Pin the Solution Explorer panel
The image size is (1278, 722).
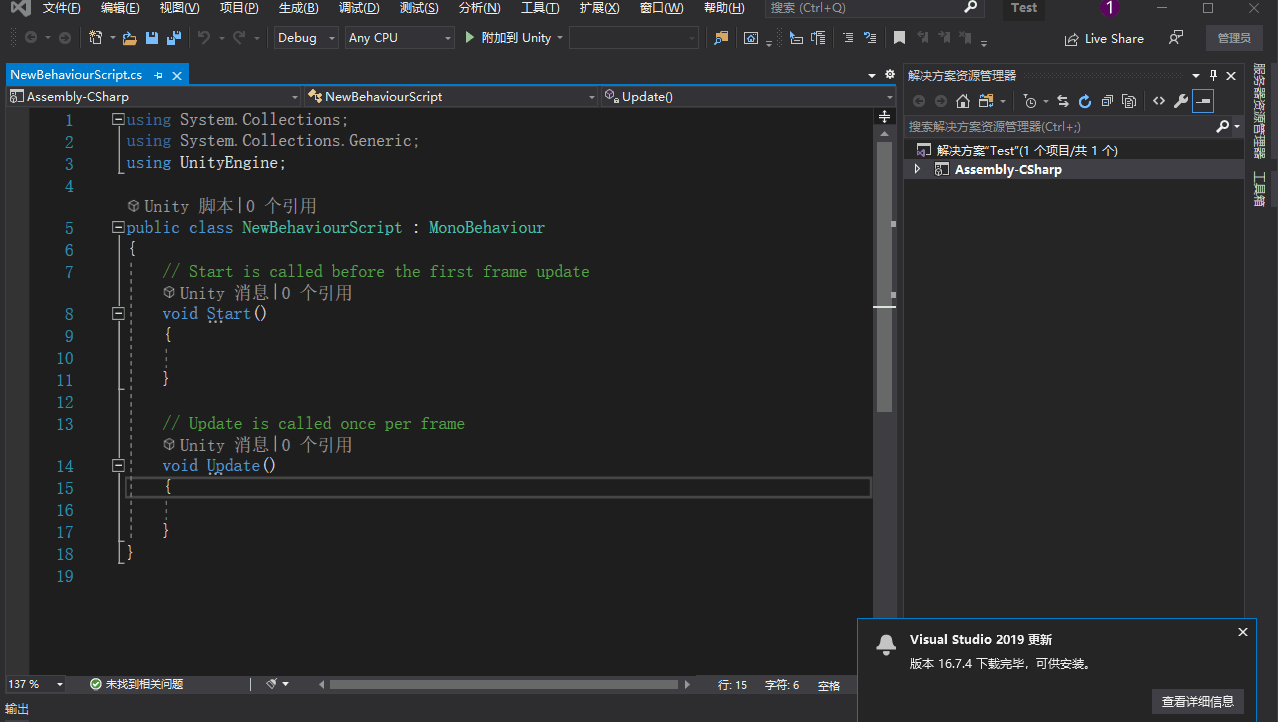tap(1213, 74)
